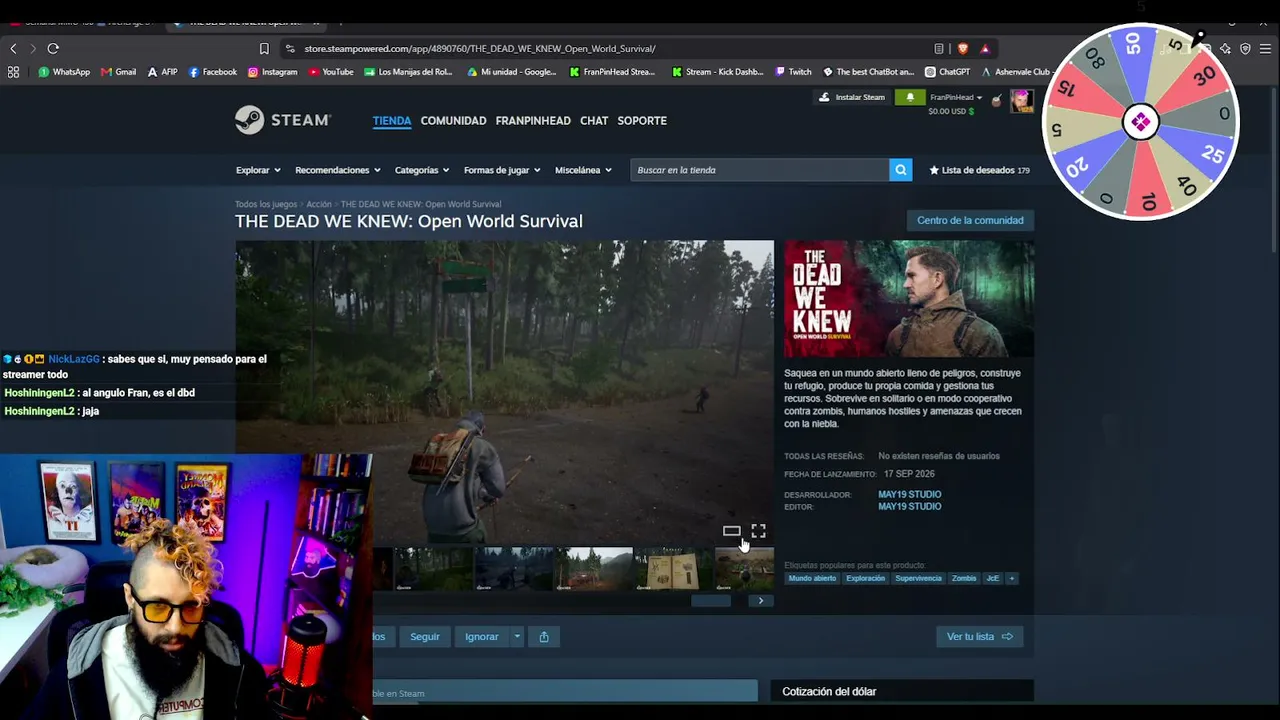Open Steam notifications bell
Image resolution: width=1280 pixels, height=720 pixels.
pyautogui.click(x=910, y=97)
